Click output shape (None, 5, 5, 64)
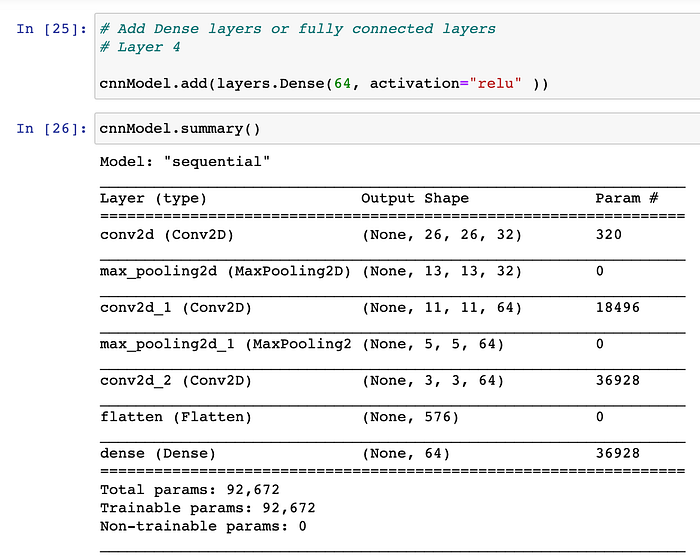 (x=433, y=344)
